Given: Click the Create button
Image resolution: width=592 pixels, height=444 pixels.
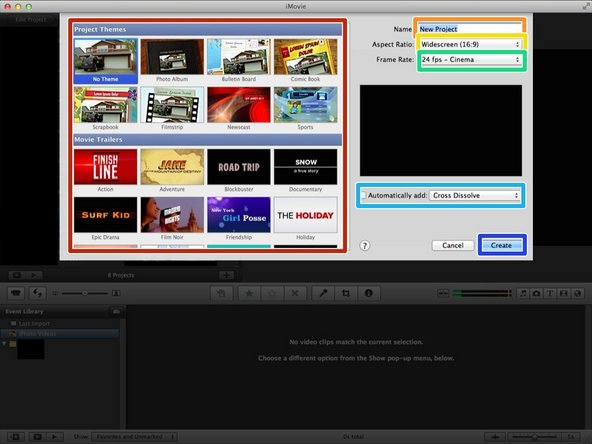Looking at the screenshot, I should tap(501, 245).
